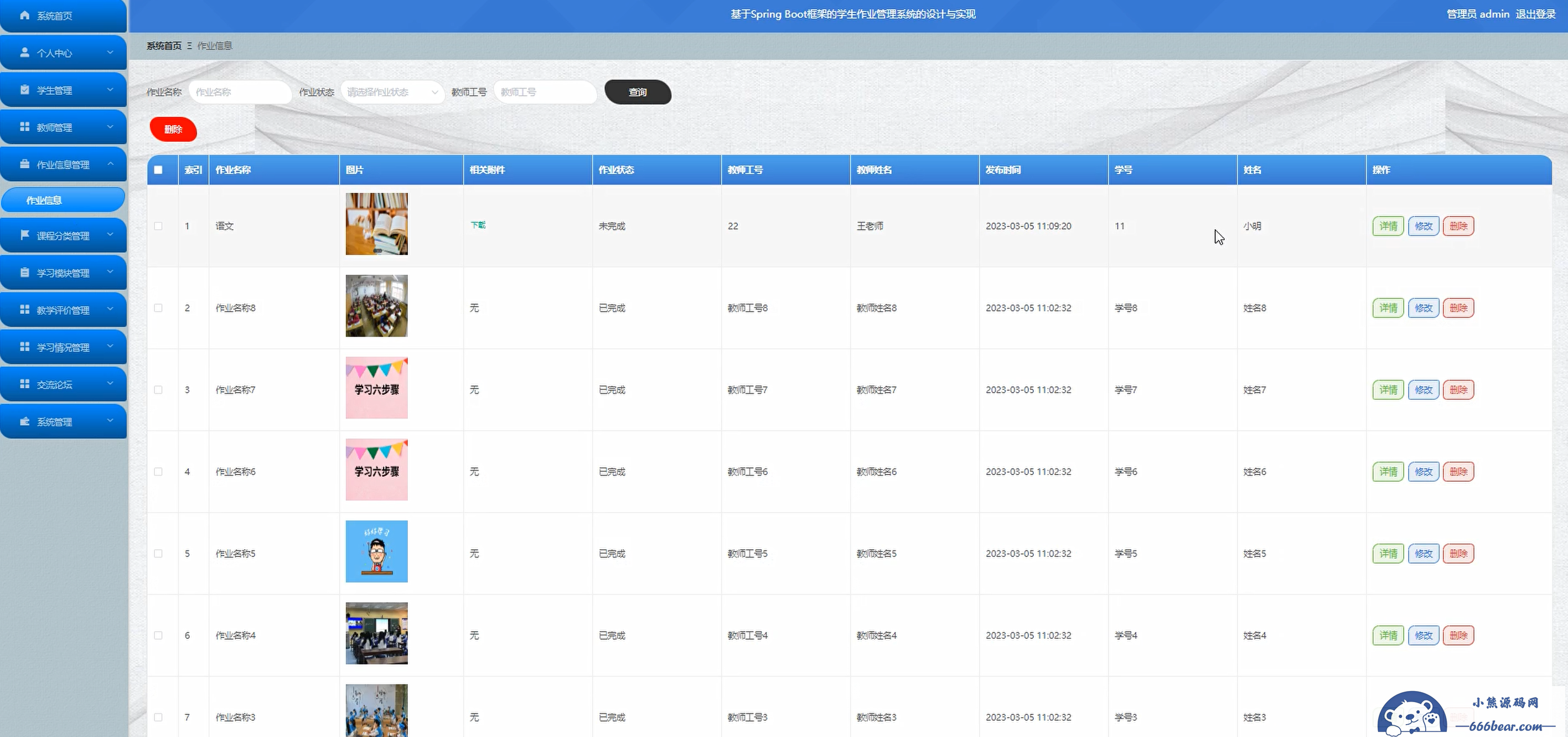This screenshot has height=737, width=1568.
Task: Click the grid icon beside 交流论坛
Action: coord(24,384)
